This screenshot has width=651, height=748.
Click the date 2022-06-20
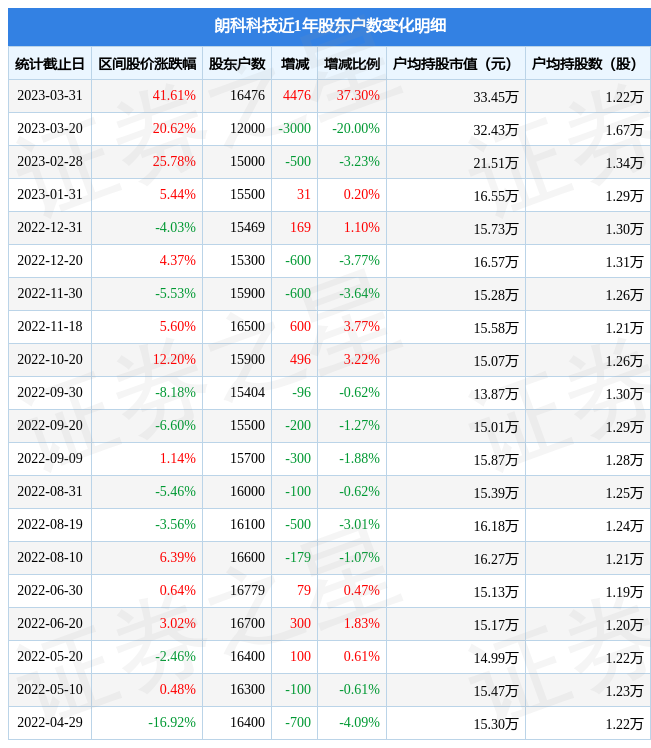50,623
